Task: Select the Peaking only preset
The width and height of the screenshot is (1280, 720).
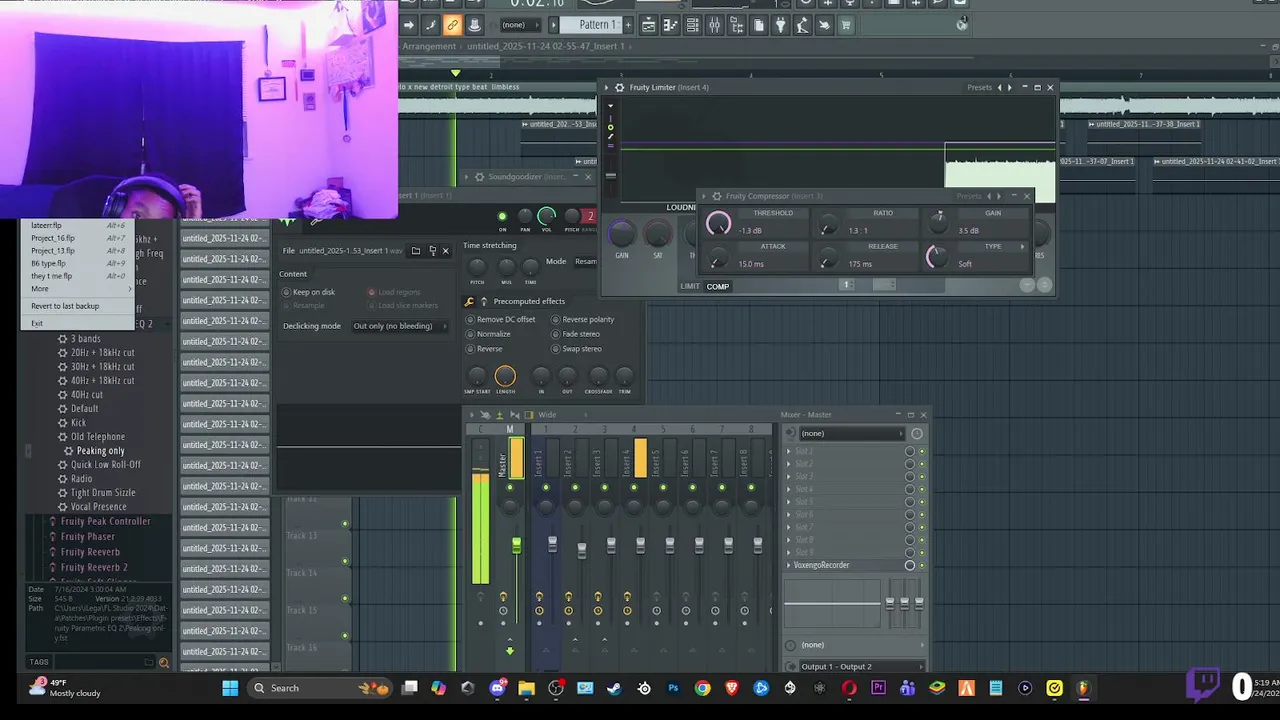Action: [101, 451]
